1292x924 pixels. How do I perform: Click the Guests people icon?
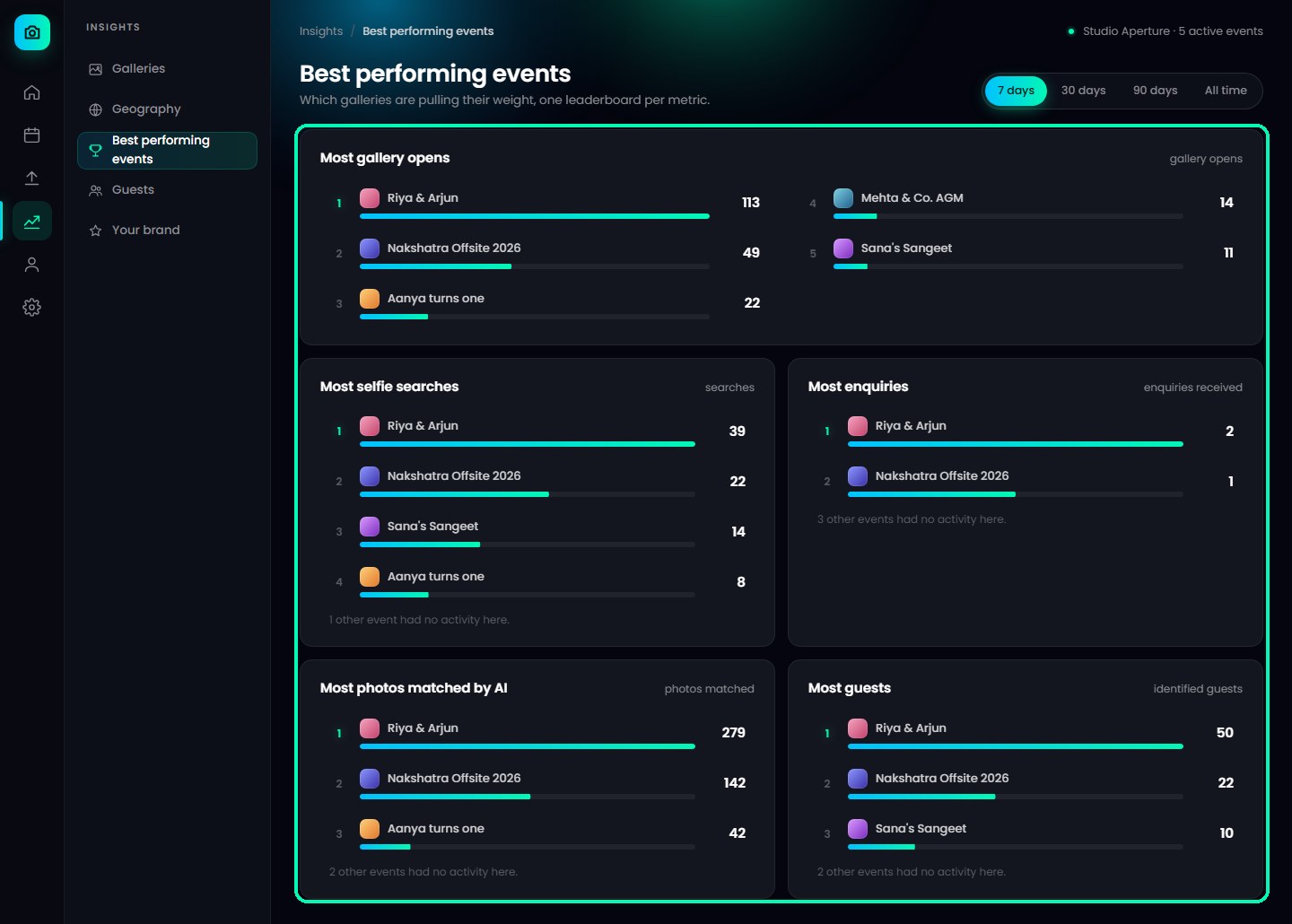[x=95, y=190]
